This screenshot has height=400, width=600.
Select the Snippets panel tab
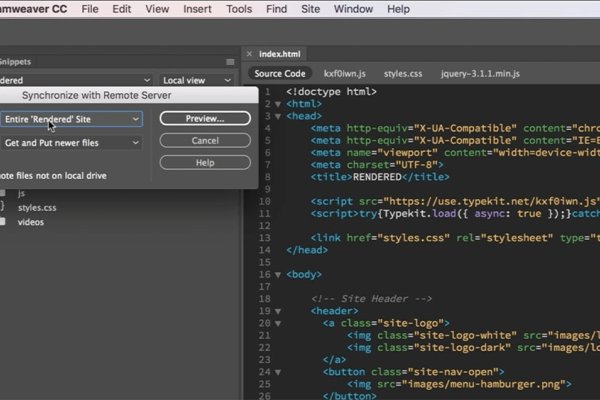[x=15, y=62]
